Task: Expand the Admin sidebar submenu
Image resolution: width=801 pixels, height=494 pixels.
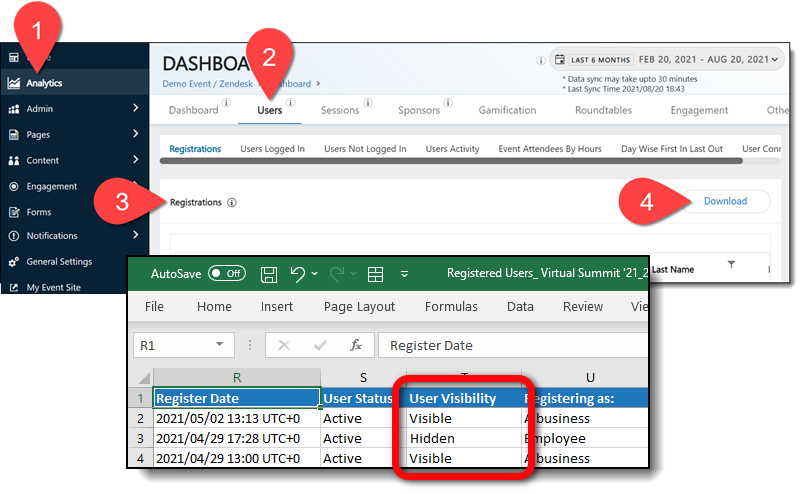Action: click(x=135, y=109)
